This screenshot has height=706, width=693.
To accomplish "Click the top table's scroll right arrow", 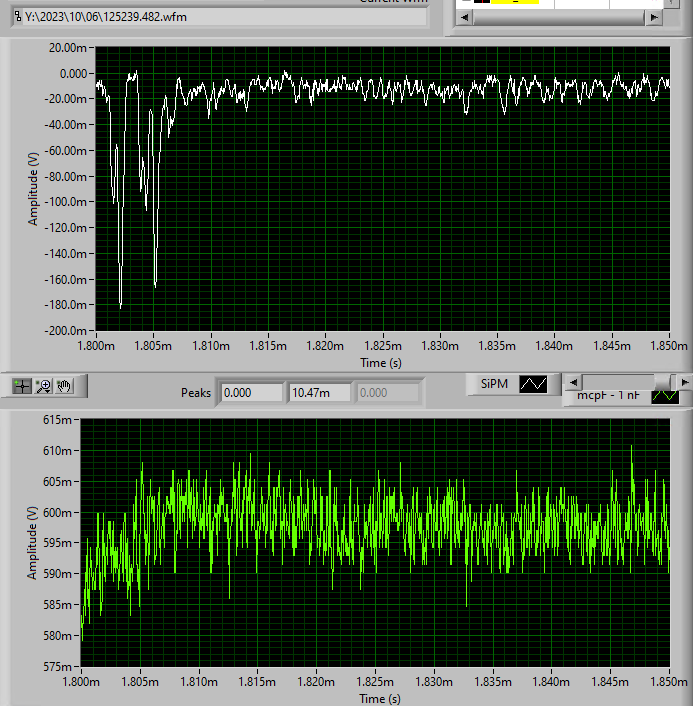I will pyautogui.click(x=654, y=19).
